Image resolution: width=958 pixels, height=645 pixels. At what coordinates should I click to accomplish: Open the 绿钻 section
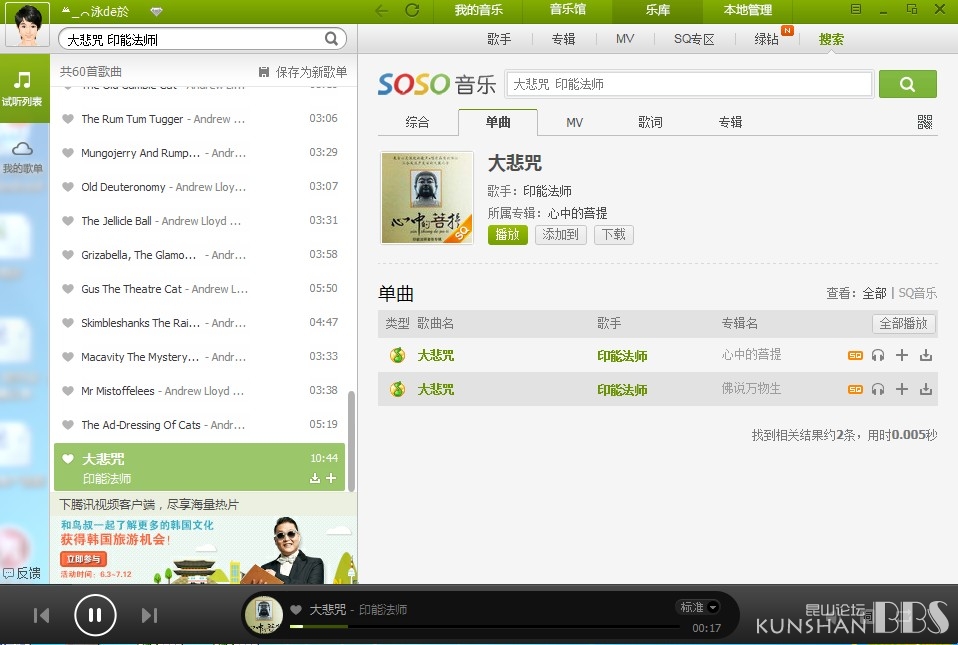point(766,39)
